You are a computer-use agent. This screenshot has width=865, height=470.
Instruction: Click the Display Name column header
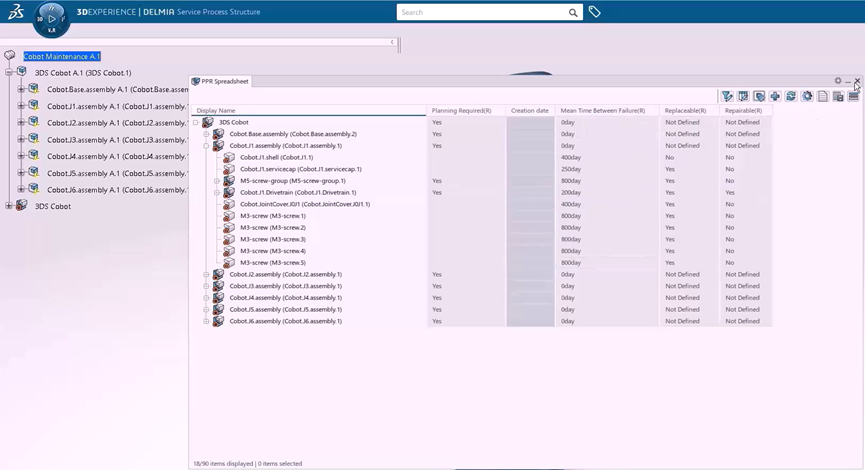[217, 110]
